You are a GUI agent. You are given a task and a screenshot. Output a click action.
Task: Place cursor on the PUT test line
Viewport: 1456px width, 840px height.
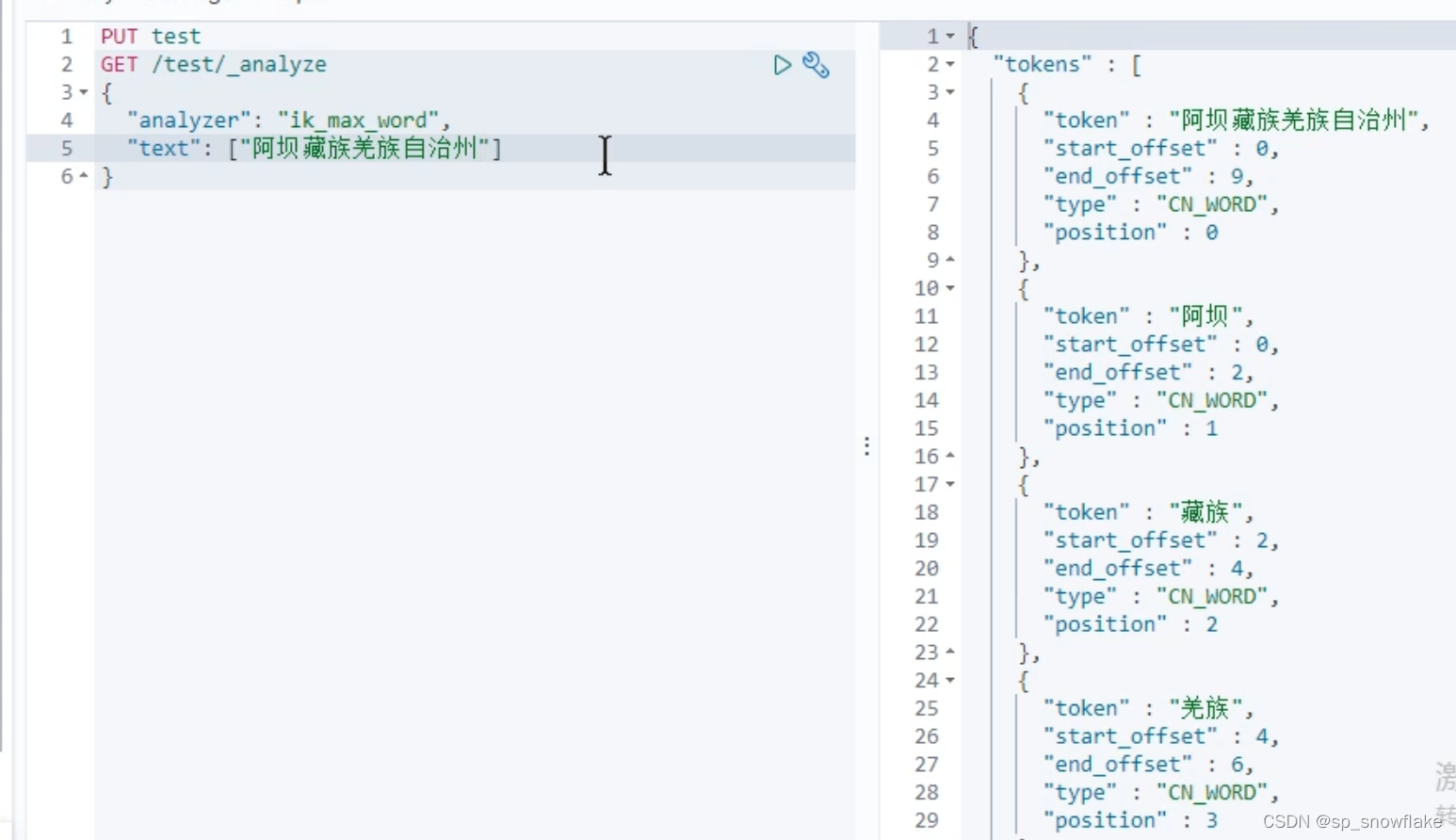pyautogui.click(x=151, y=37)
